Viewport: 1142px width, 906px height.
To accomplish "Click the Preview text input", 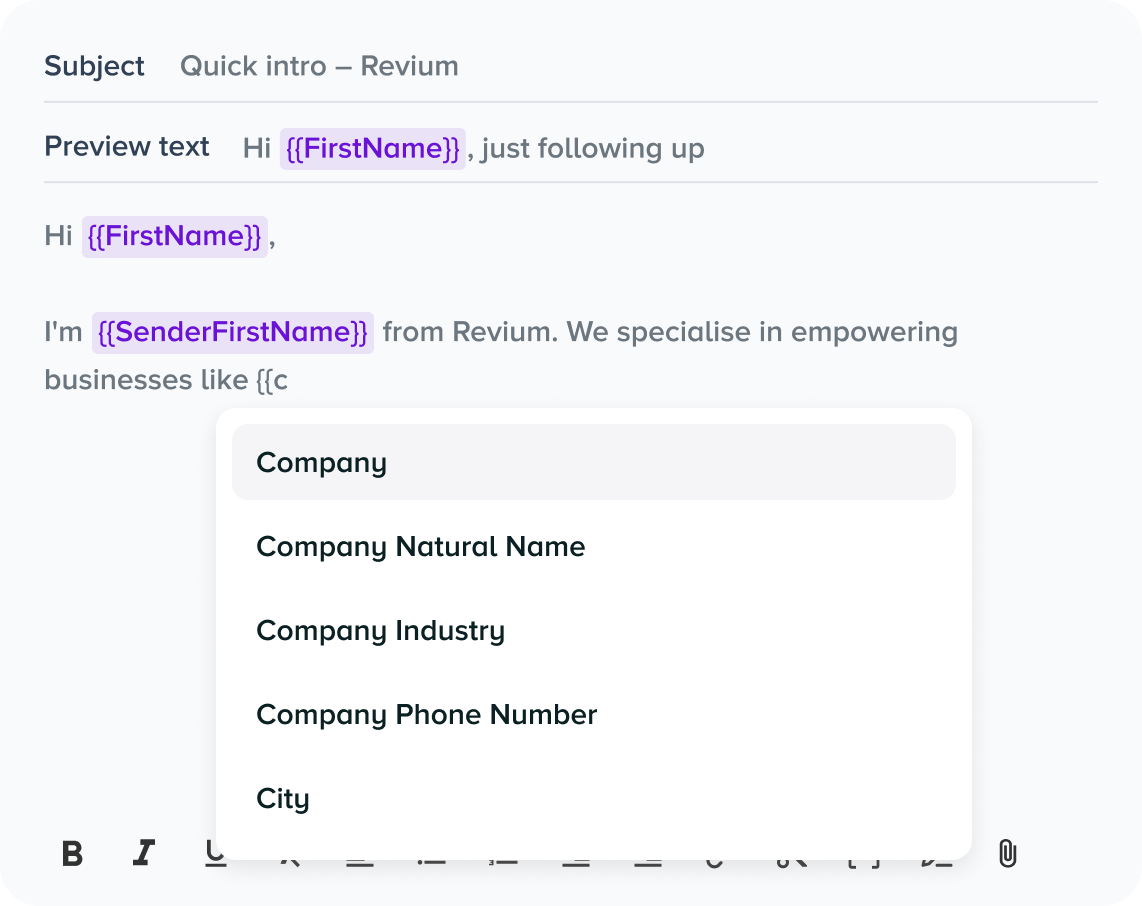I will tap(473, 149).
